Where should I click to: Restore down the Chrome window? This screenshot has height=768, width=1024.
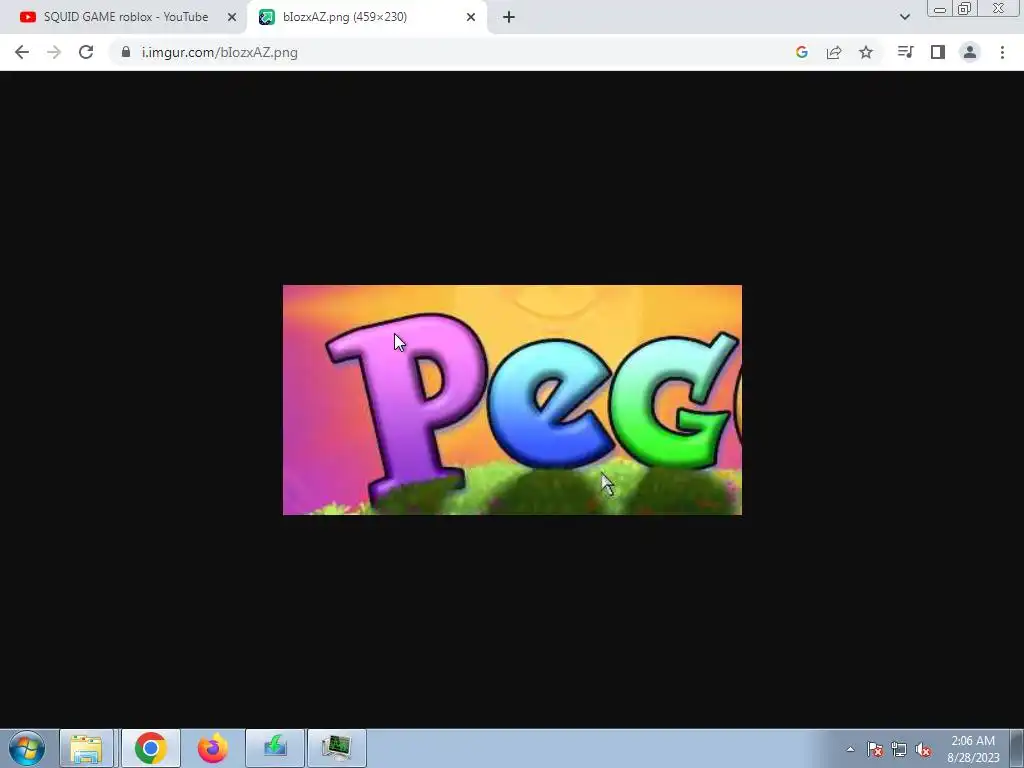[x=965, y=9]
